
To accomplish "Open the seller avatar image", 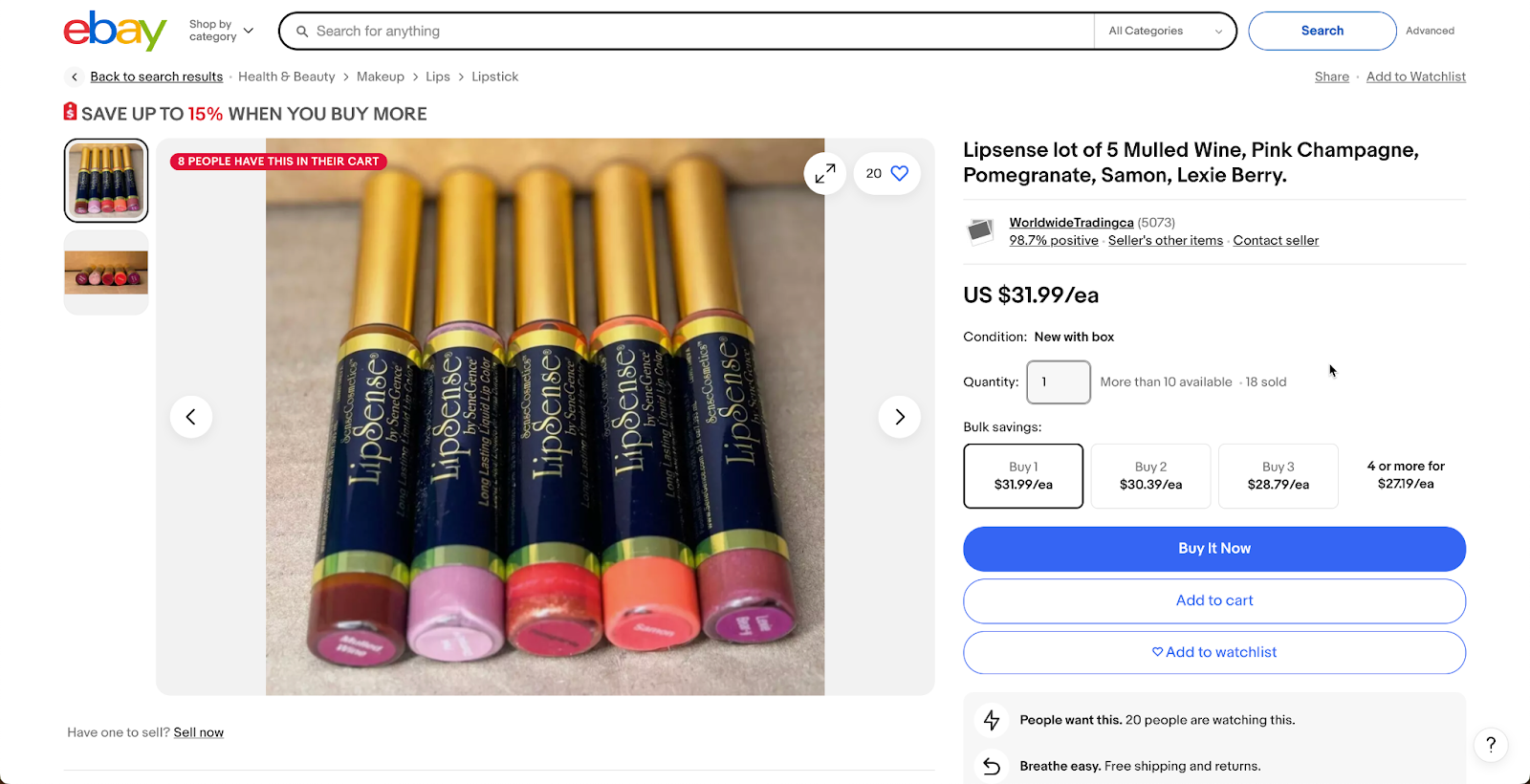I will pyautogui.click(x=980, y=230).
